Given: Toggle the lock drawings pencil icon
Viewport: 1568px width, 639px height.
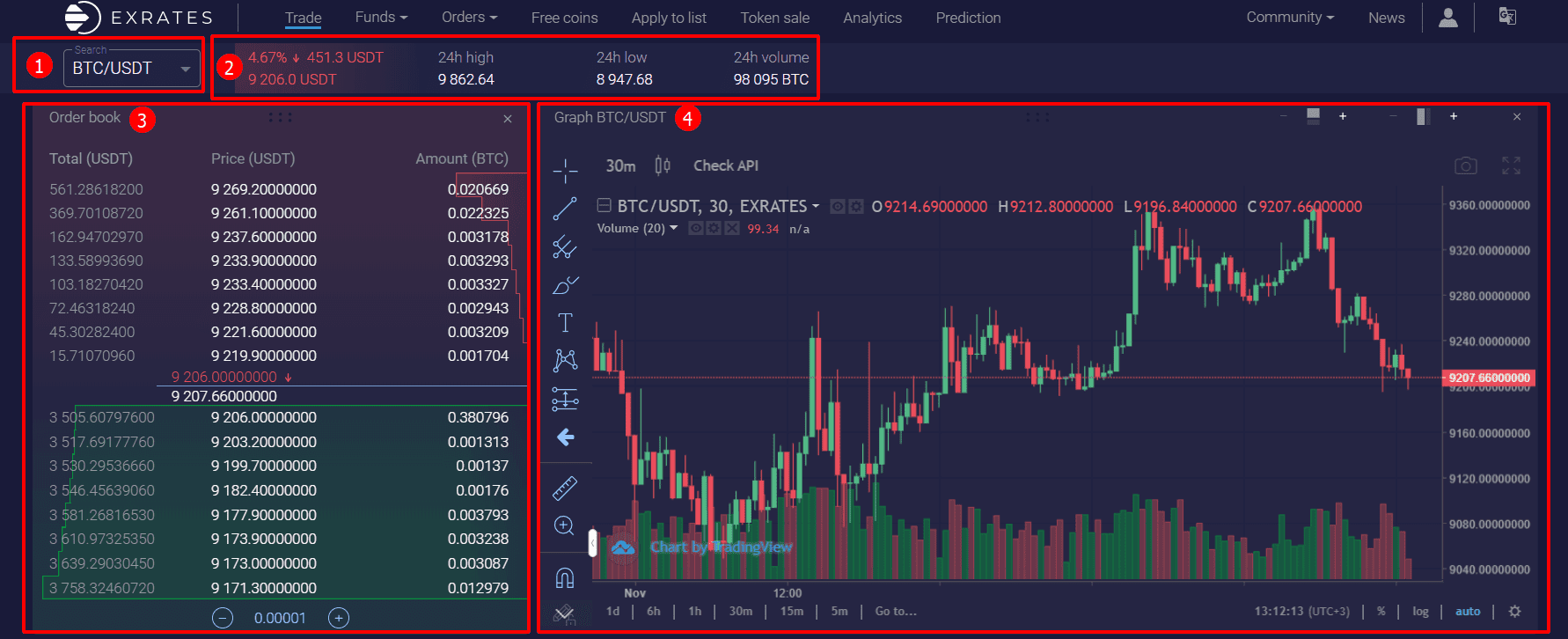Looking at the screenshot, I should 565,613.
